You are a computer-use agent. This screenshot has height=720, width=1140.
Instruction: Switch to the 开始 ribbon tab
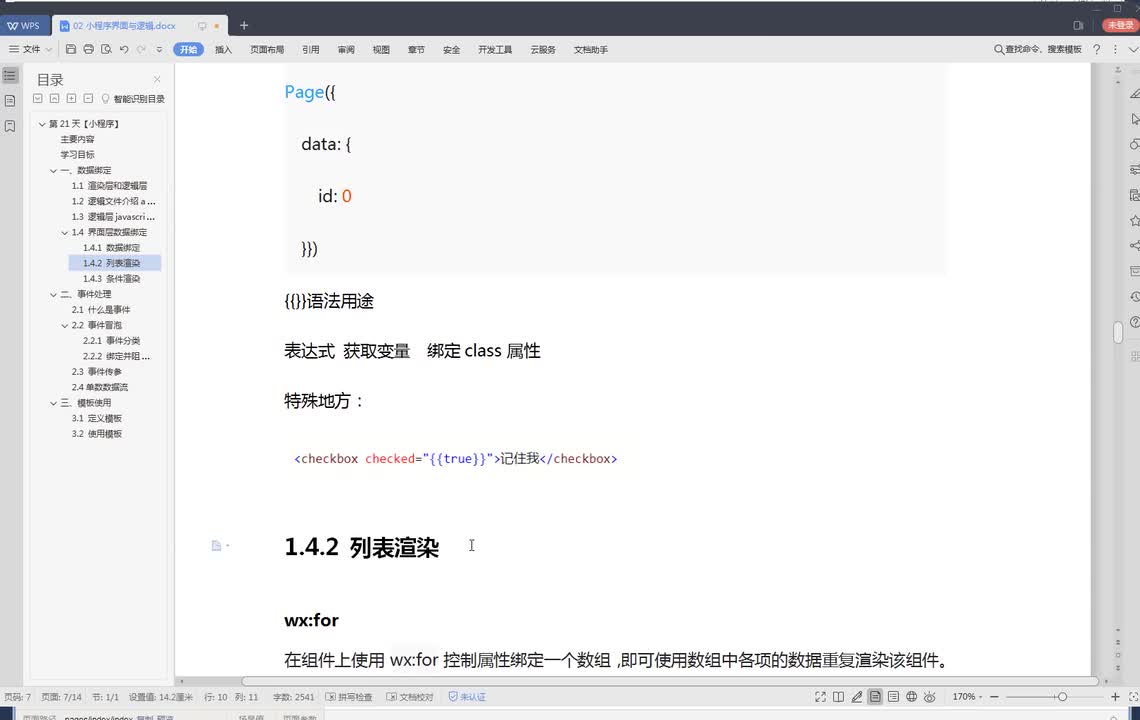188,49
